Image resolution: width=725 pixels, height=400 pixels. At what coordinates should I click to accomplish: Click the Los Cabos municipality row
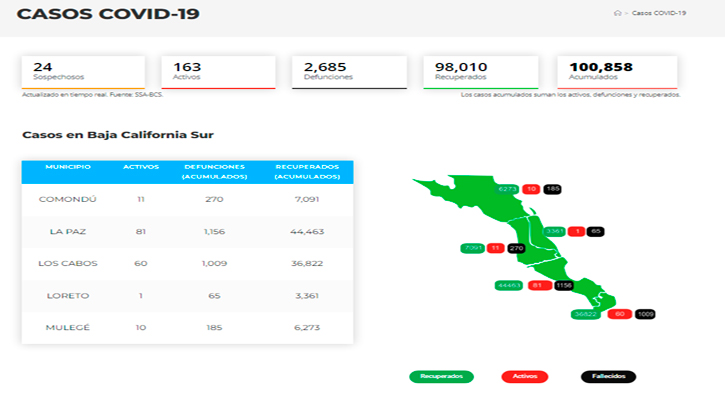click(x=187, y=263)
